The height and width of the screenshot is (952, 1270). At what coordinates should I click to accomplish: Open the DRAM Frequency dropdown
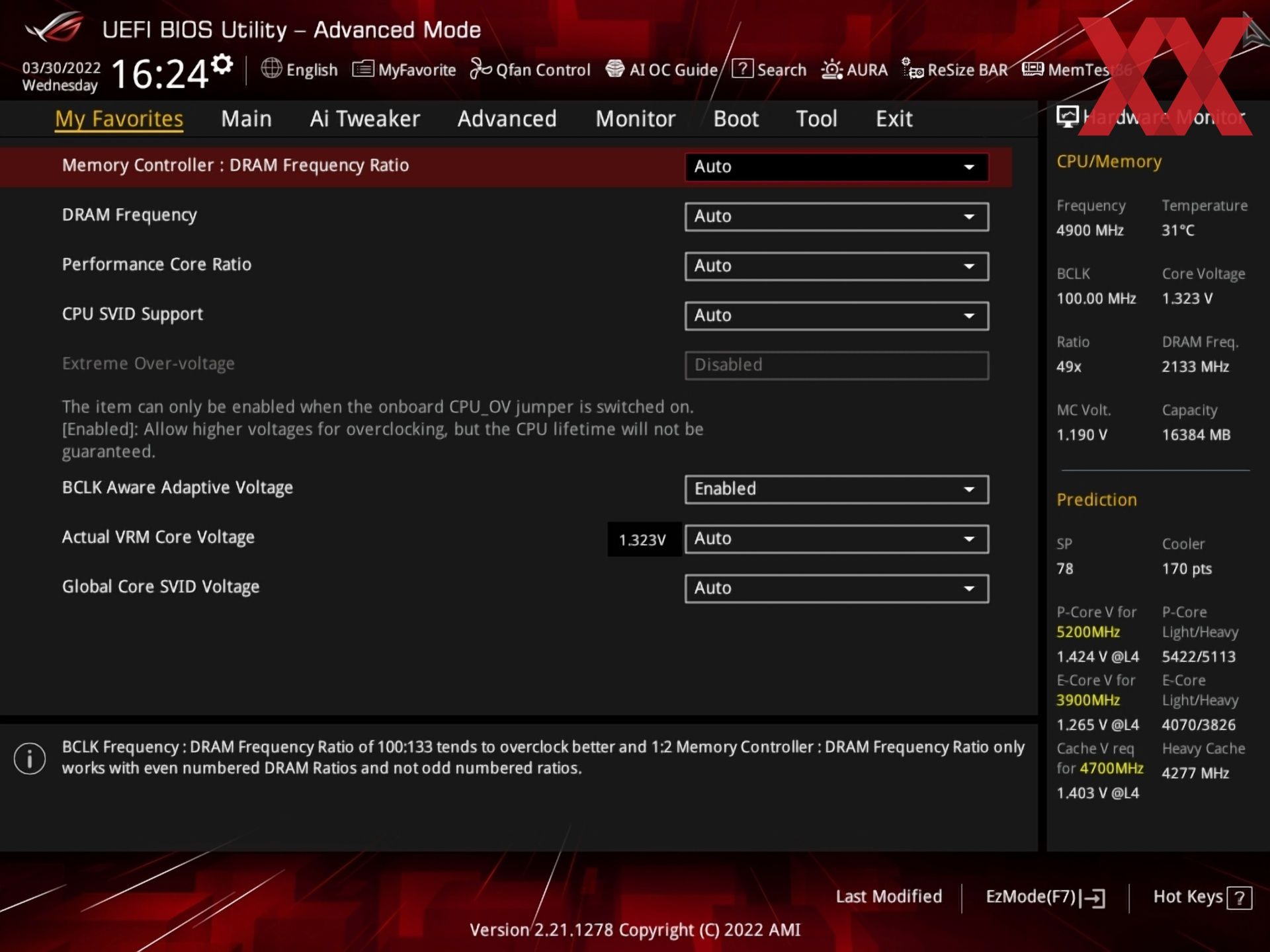pos(836,217)
